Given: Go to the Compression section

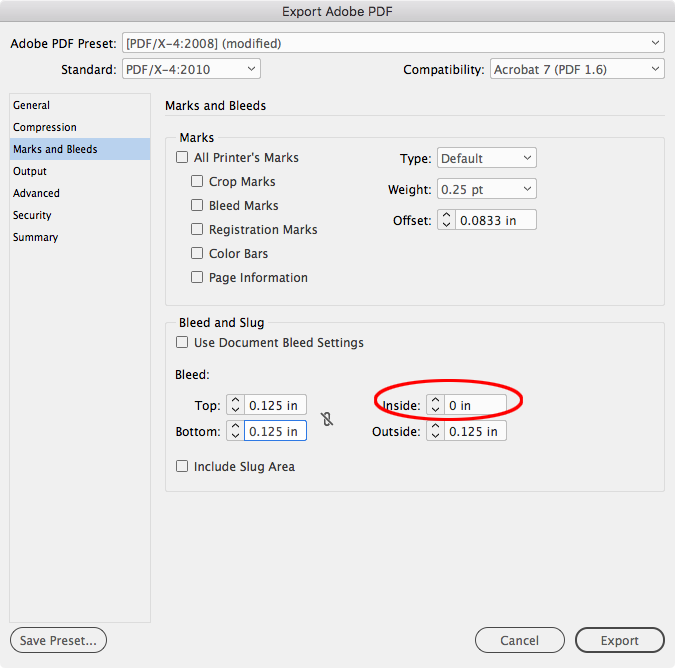Looking at the screenshot, I should click(80, 127).
